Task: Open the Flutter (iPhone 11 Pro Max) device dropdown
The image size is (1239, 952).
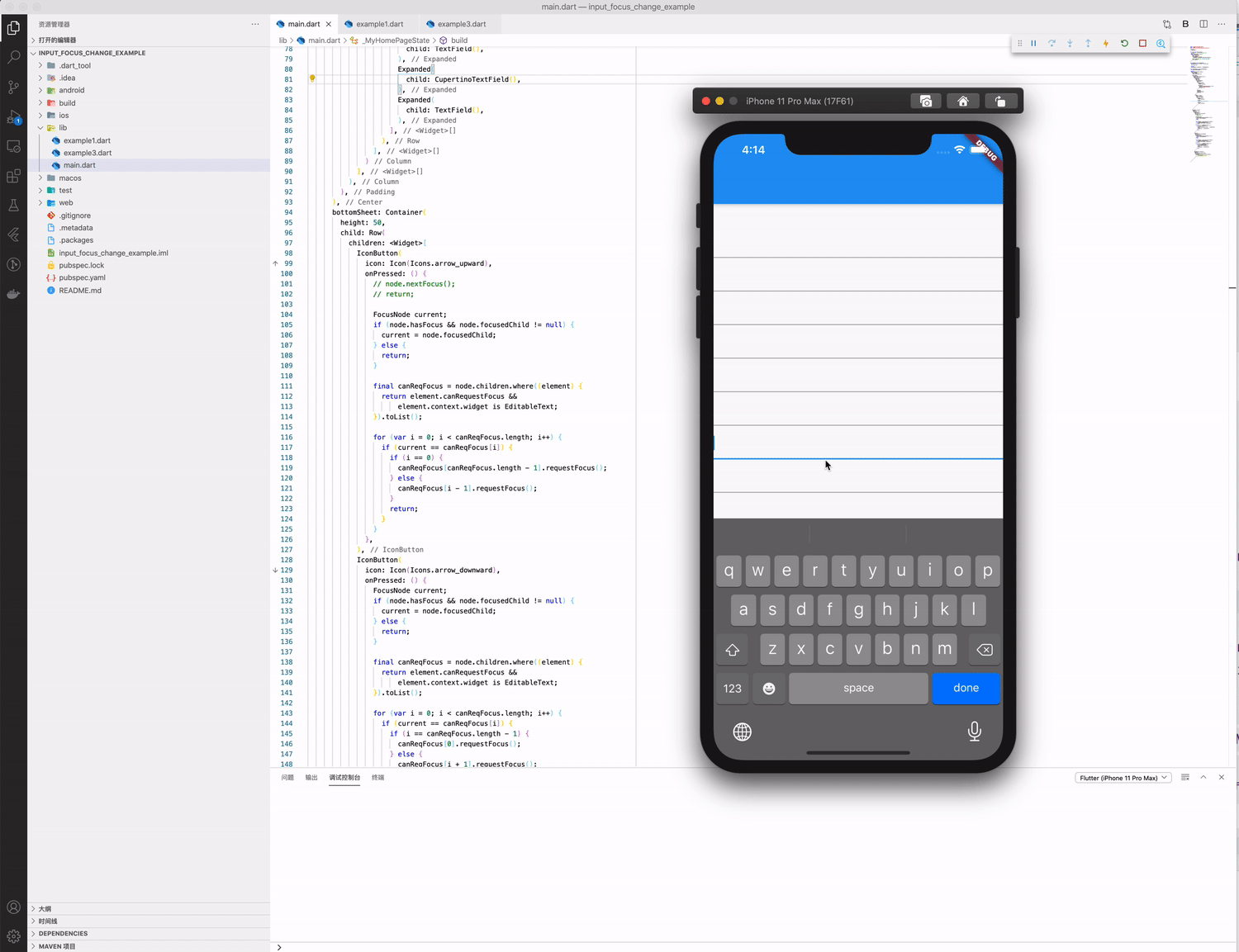Action: [x=1123, y=777]
